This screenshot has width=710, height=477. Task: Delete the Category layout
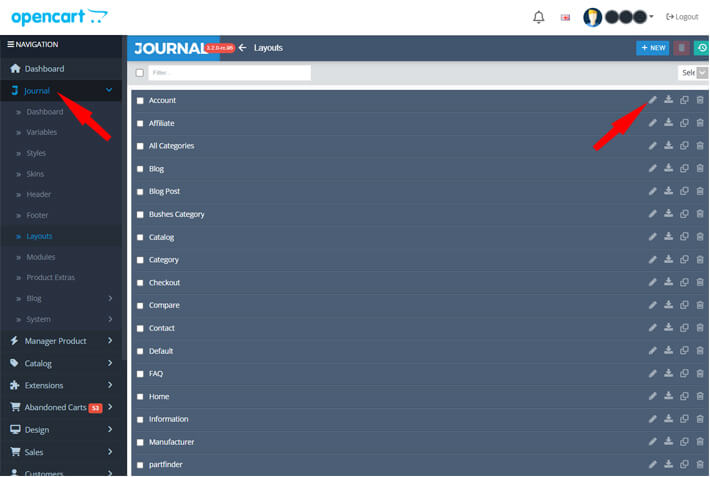click(700, 260)
